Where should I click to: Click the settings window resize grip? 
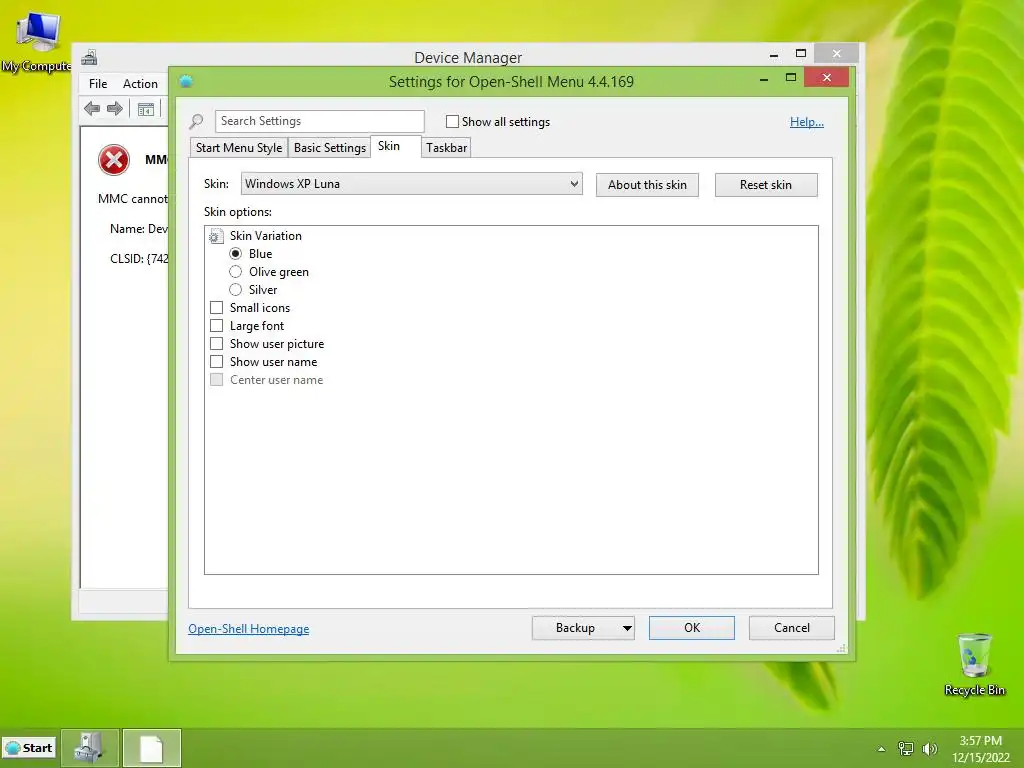click(841, 648)
